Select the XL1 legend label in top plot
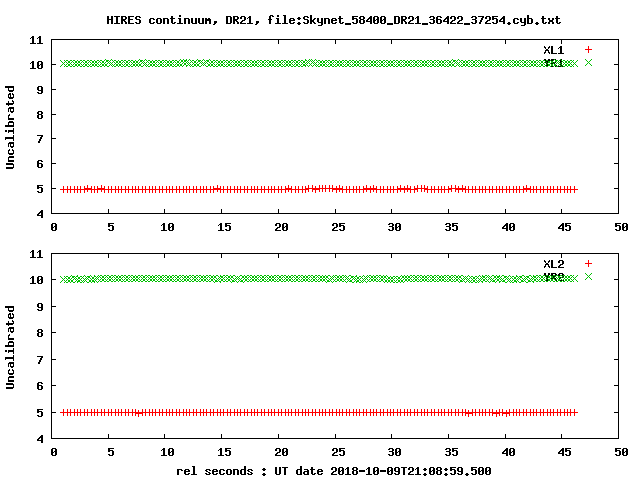 554,50
